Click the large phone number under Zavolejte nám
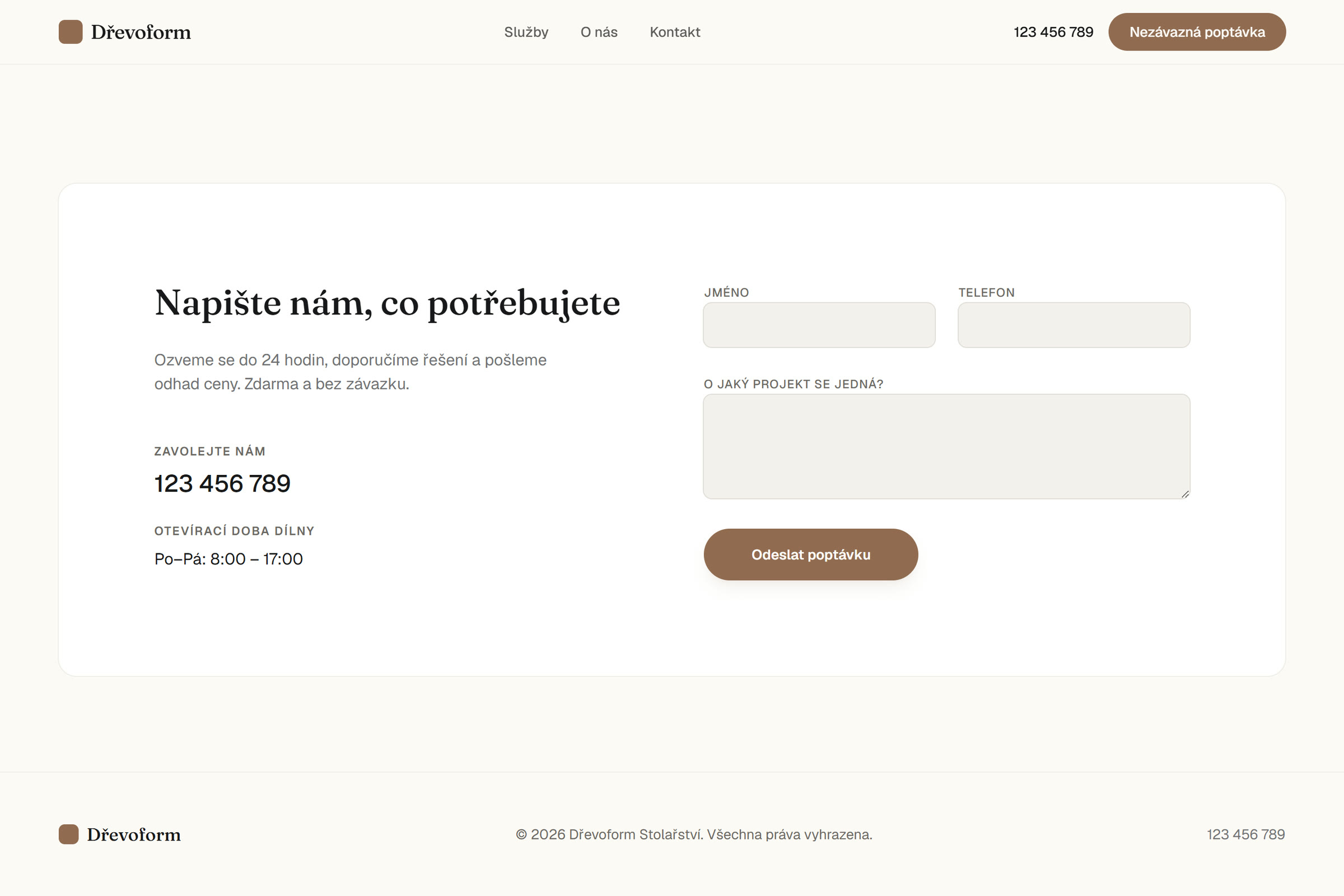 point(222,483)
